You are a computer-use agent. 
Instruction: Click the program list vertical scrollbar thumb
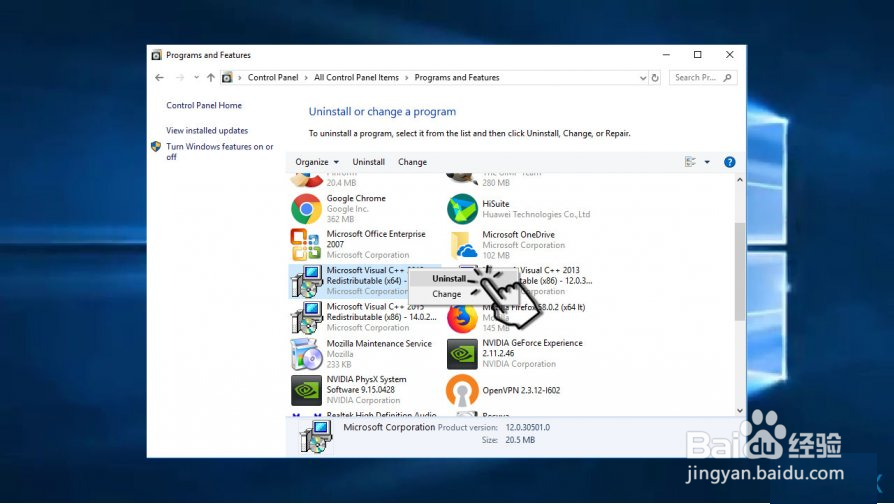(739, 271)
